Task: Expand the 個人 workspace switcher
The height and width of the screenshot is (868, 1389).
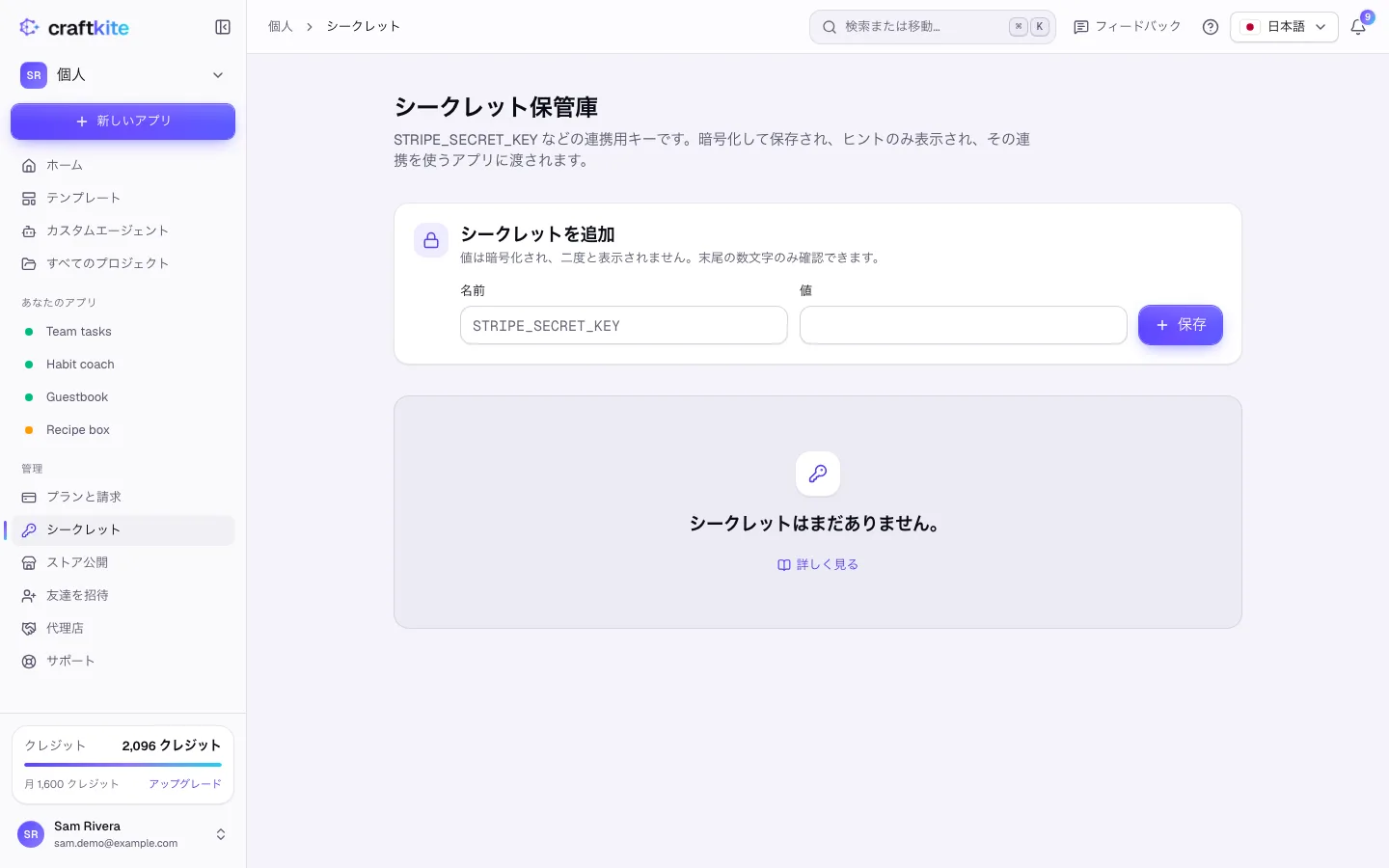Action: [123, 75]
